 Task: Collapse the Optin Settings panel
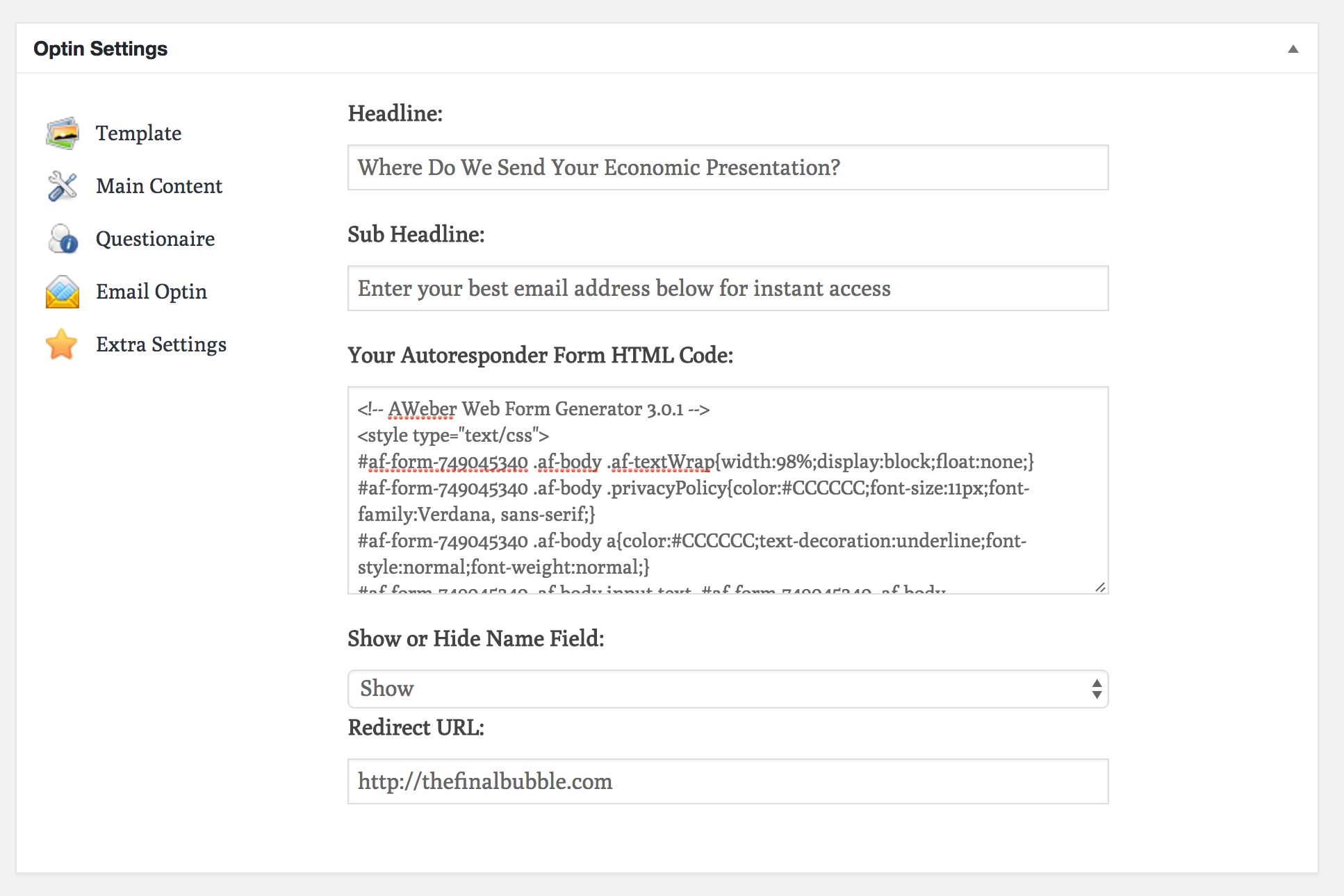(1293, 49)
